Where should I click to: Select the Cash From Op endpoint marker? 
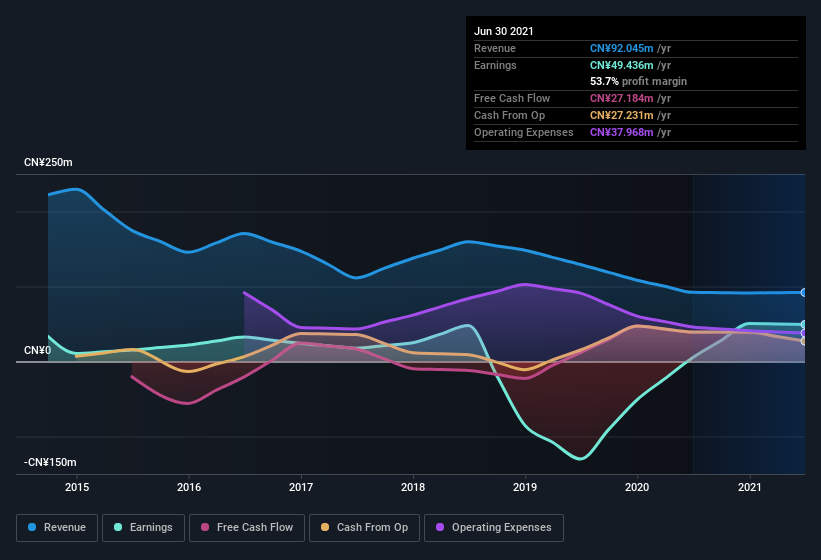point(804,341)
